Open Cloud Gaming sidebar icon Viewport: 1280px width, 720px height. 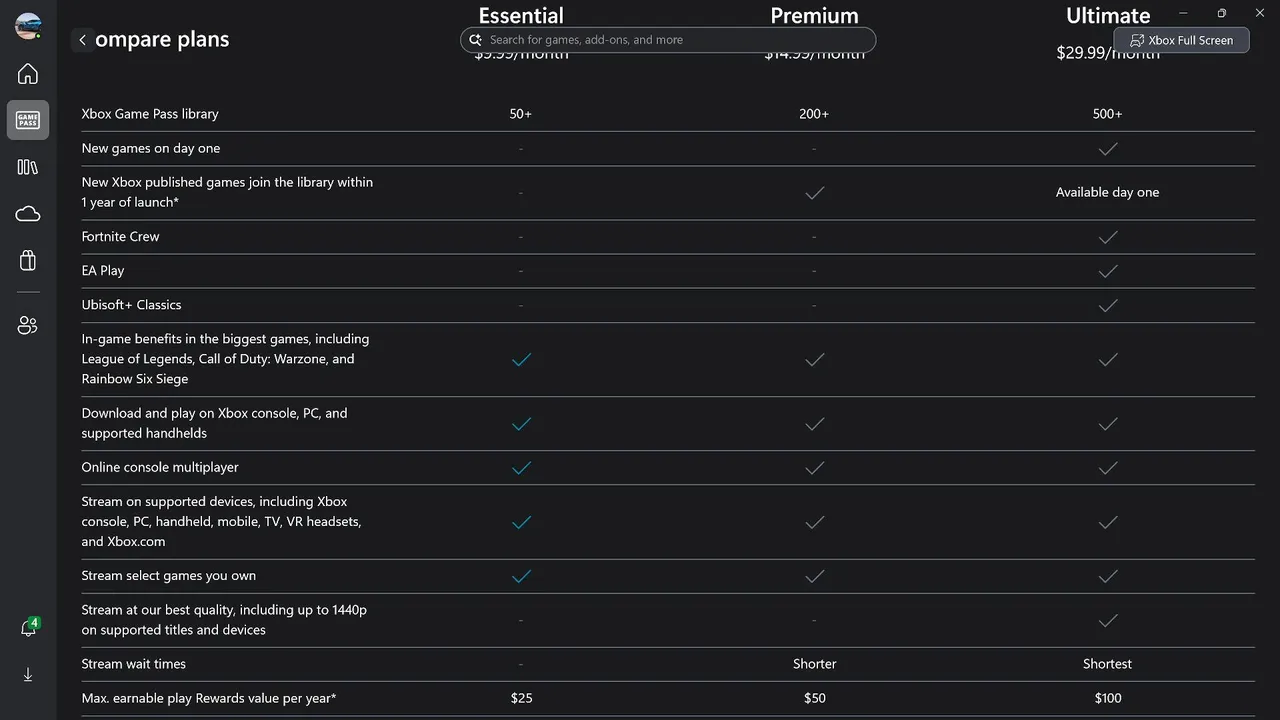tap(28, 214)
